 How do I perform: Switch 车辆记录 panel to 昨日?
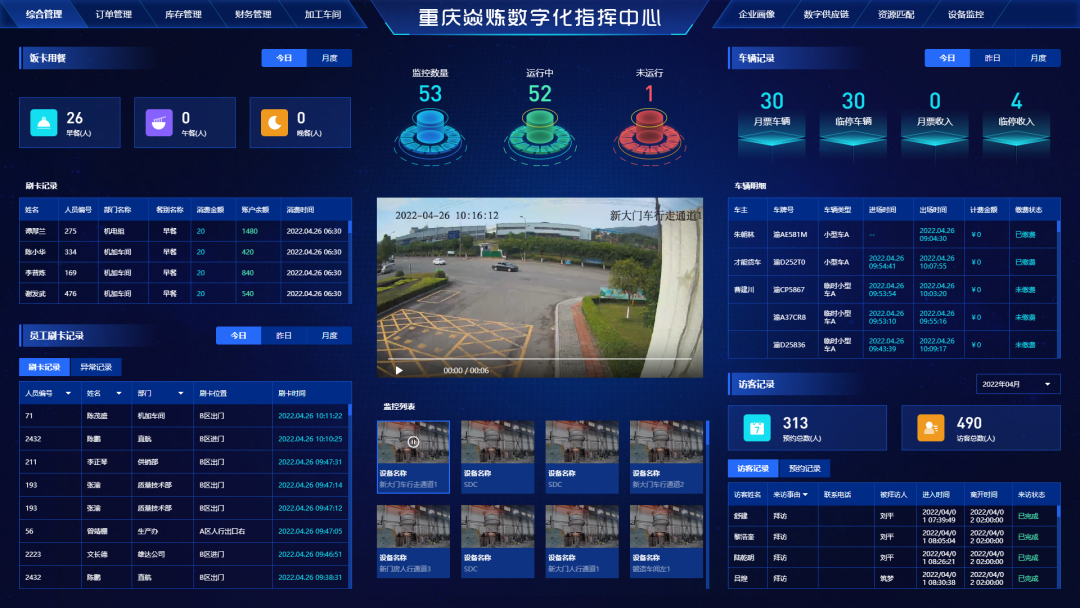(992, 58)
